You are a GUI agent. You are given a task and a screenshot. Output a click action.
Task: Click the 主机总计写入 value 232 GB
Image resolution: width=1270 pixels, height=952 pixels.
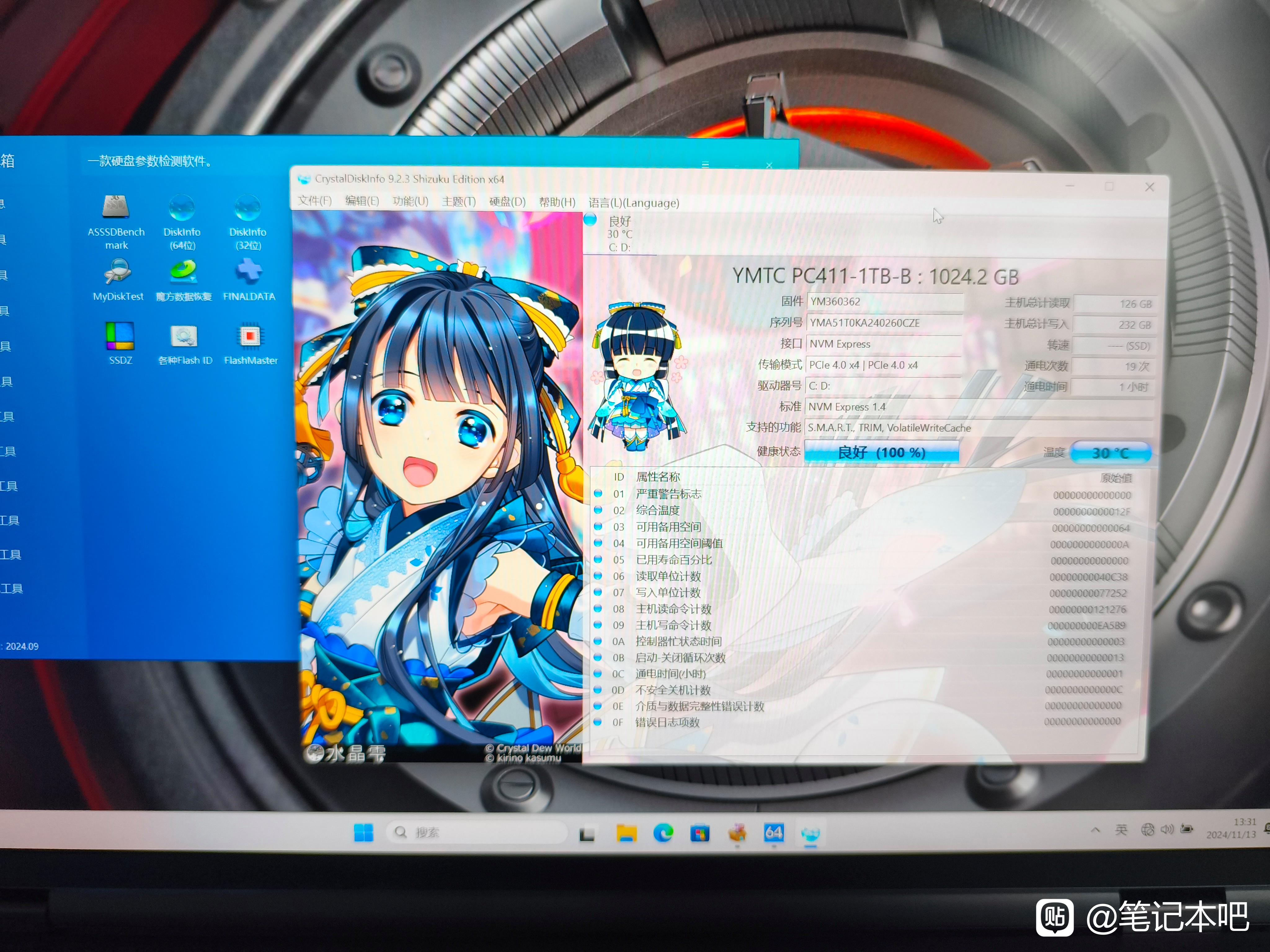coord(1114,325)
